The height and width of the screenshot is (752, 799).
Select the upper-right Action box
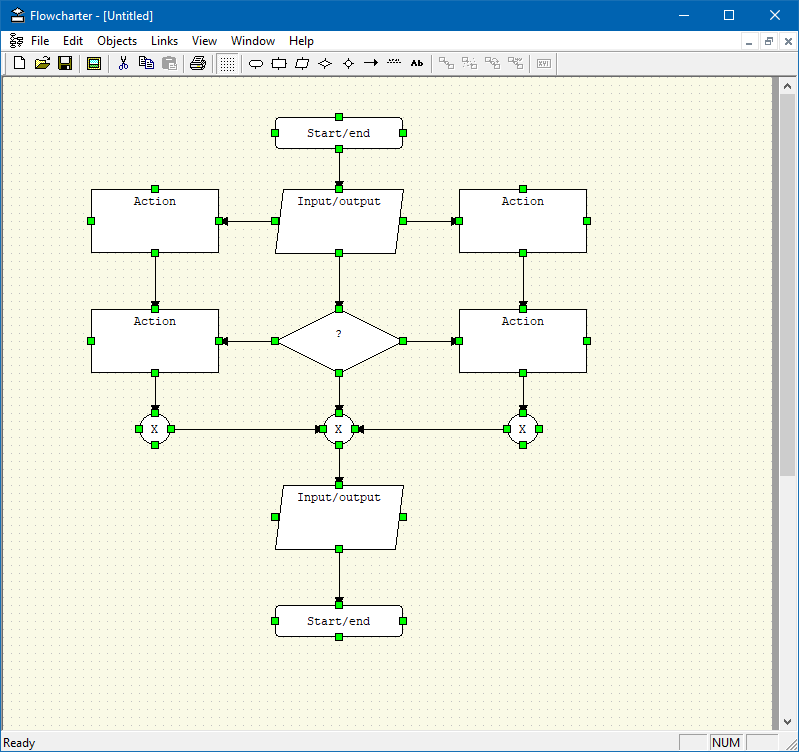523,221
